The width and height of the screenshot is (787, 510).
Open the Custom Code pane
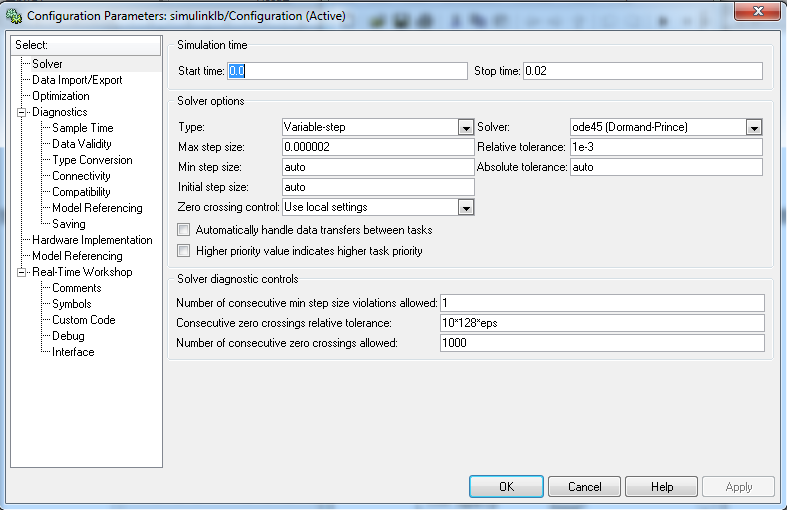[84, 320]
